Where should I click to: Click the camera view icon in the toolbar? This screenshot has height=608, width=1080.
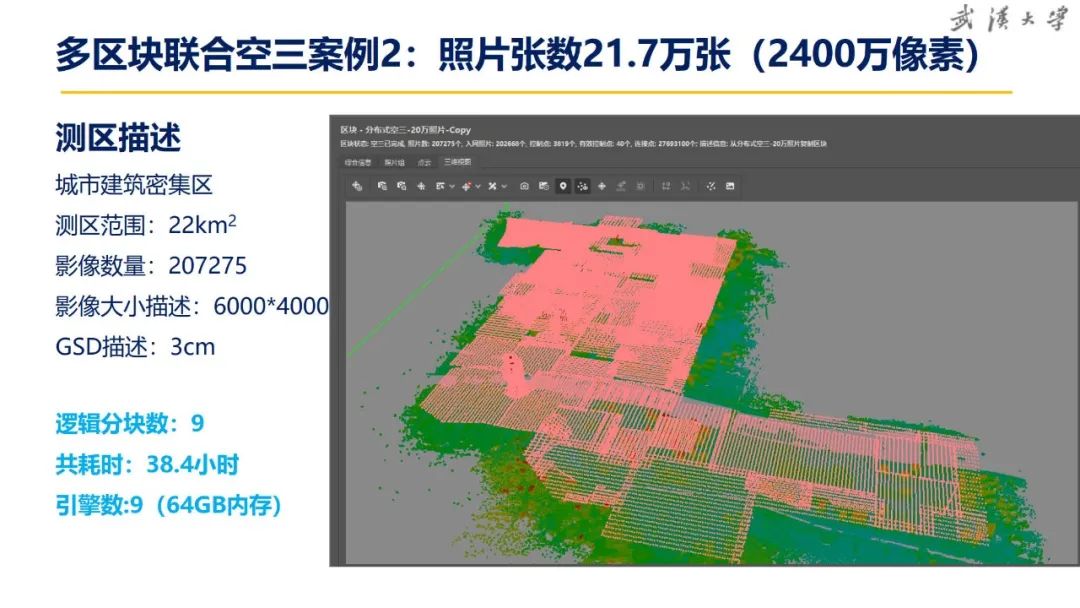point(523,186)
